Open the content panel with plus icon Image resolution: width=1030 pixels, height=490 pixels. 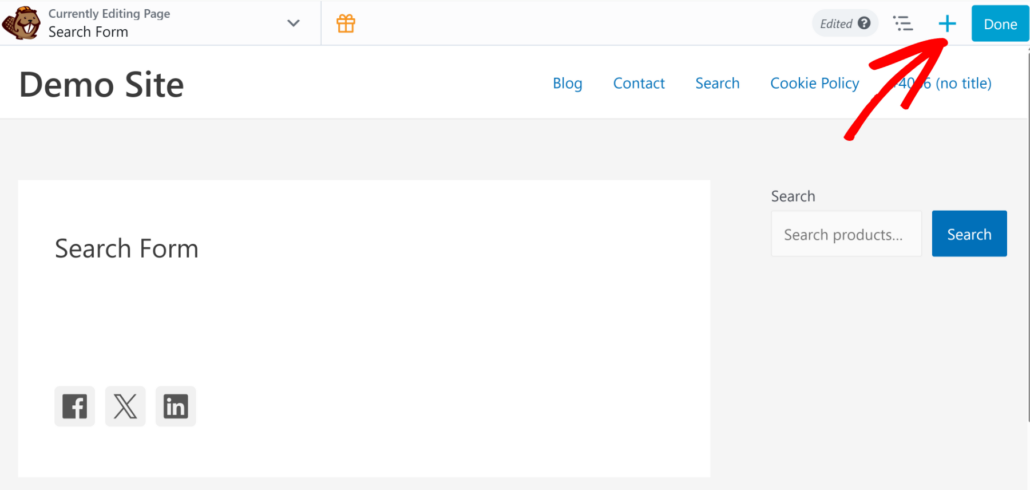click(x=947, y=24)
